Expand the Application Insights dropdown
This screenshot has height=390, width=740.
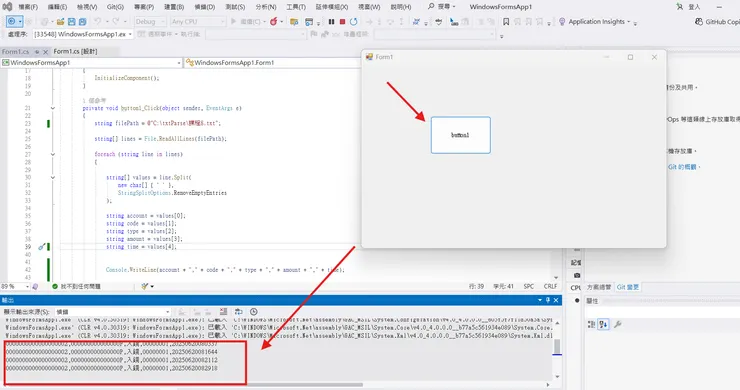pos(629,22)
